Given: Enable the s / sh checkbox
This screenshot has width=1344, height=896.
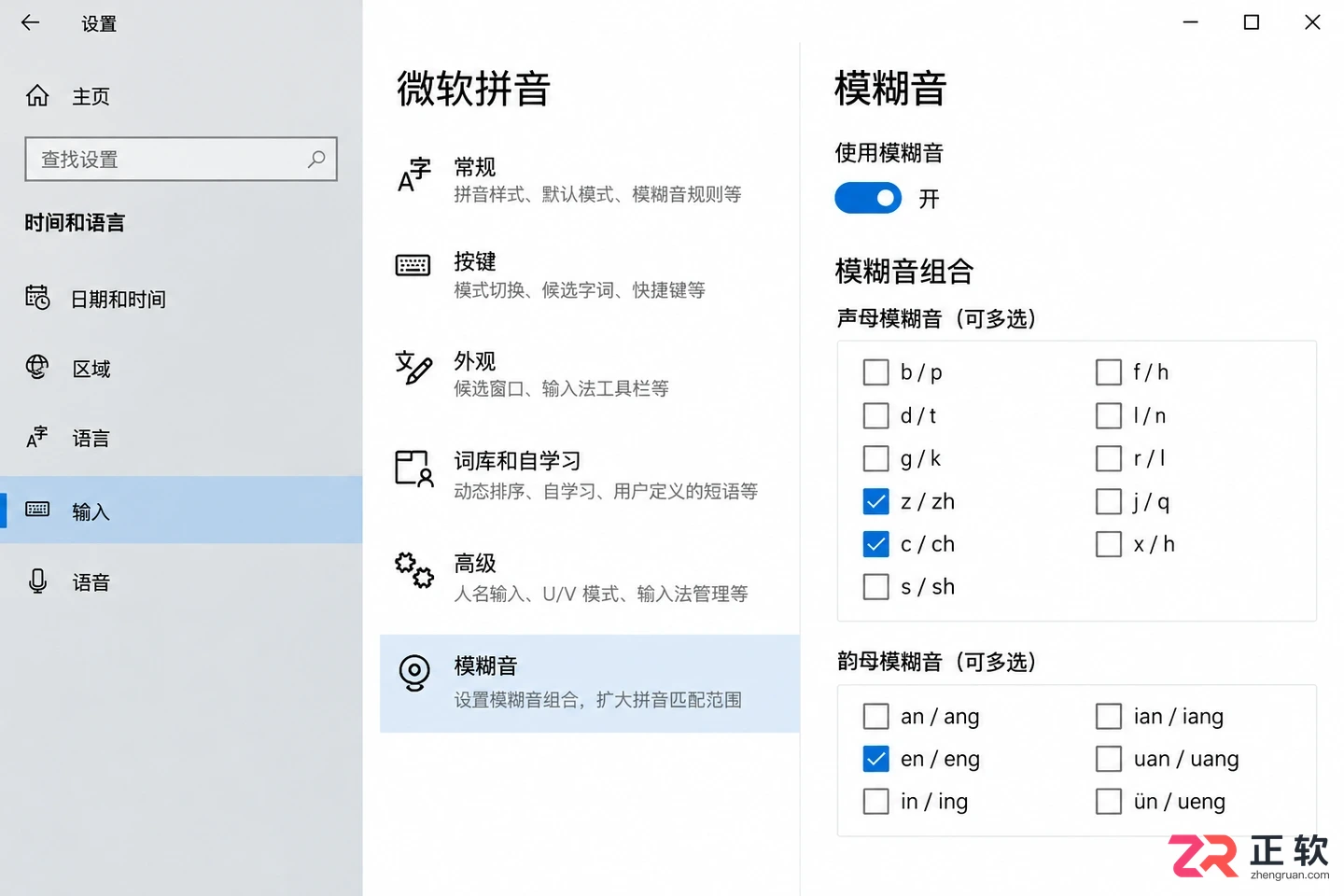Looking at the screenshot, I should click(875, 587).
